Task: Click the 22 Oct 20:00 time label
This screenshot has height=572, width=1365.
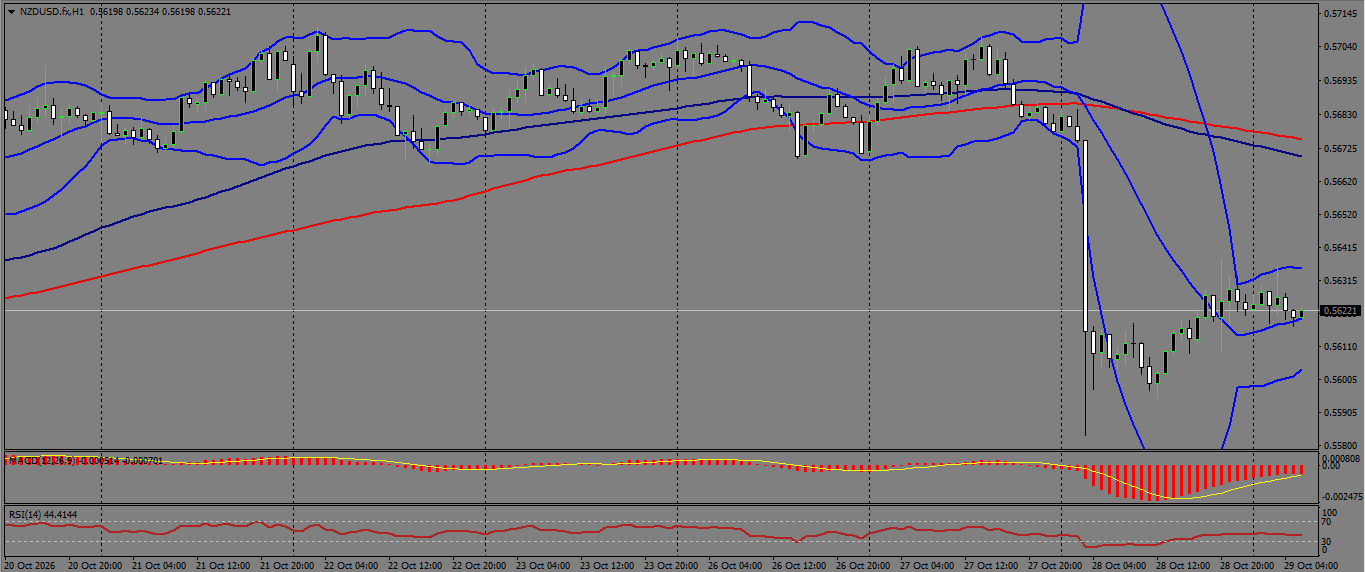Action: pos(479,565)
